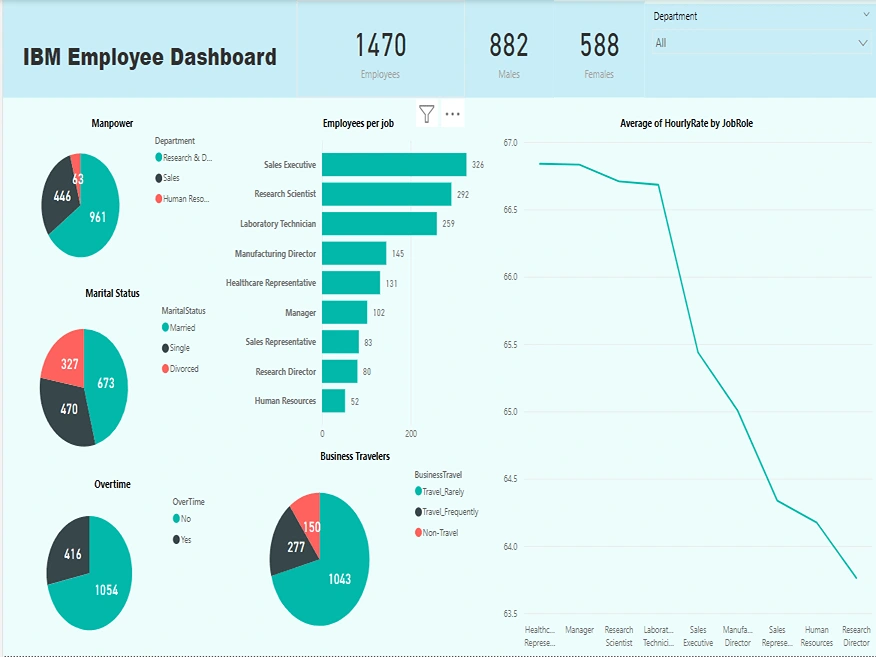Screen dimensions: 876x657
Task: Select No in the OverTime legend
Action: pos(182,518)
